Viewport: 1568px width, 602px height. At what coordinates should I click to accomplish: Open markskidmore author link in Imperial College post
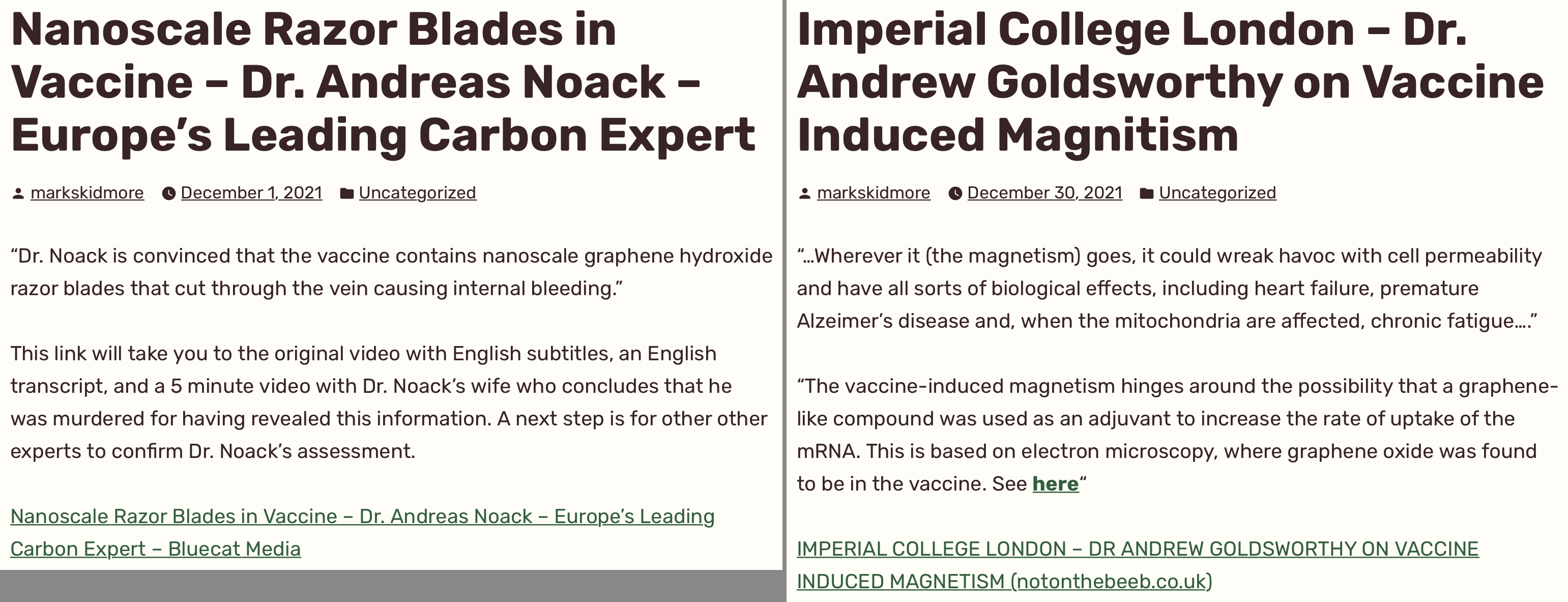874,193
